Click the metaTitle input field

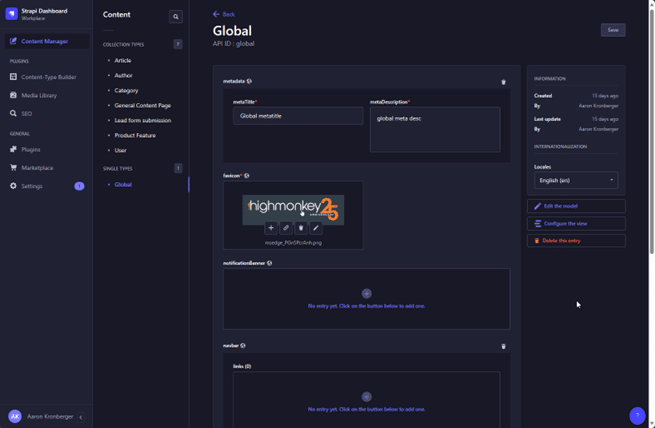pos(298,116)
